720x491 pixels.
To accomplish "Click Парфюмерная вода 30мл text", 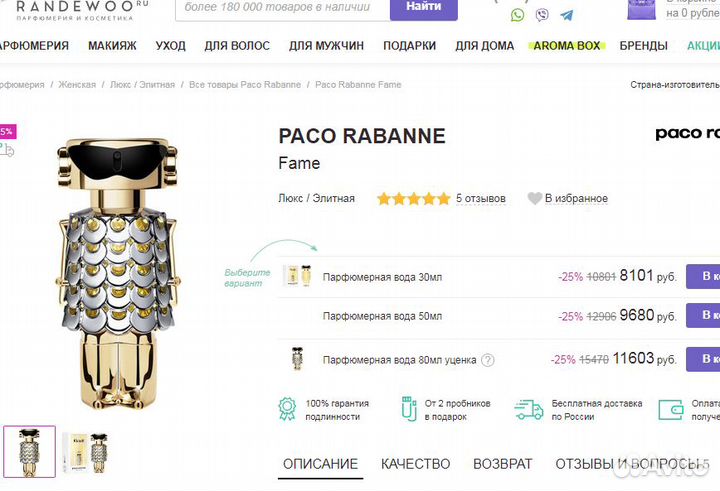I will pos(382,277).
